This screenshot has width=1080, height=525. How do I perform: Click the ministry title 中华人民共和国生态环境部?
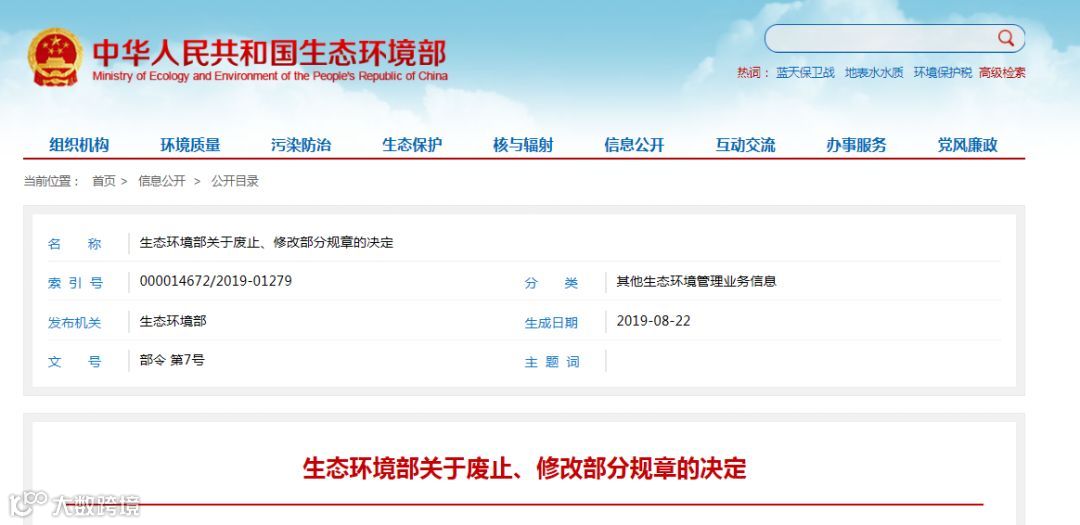click(269, 52)
